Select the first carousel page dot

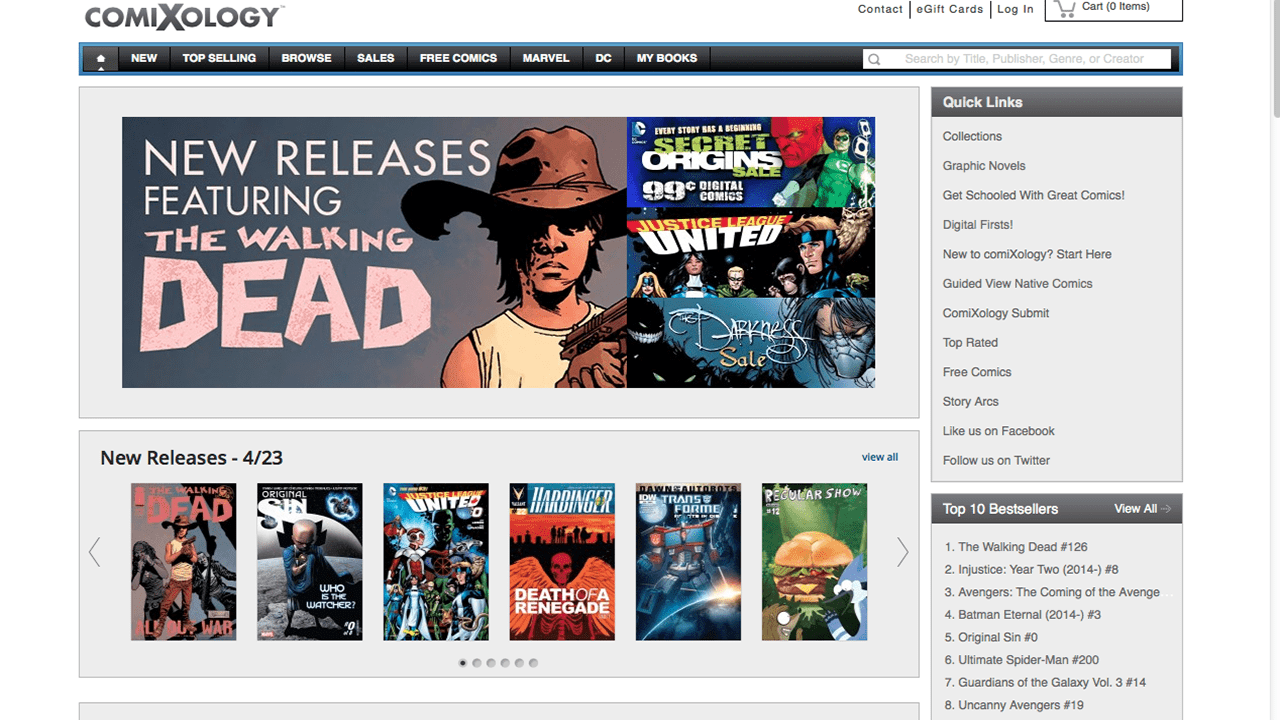point(462,663)
